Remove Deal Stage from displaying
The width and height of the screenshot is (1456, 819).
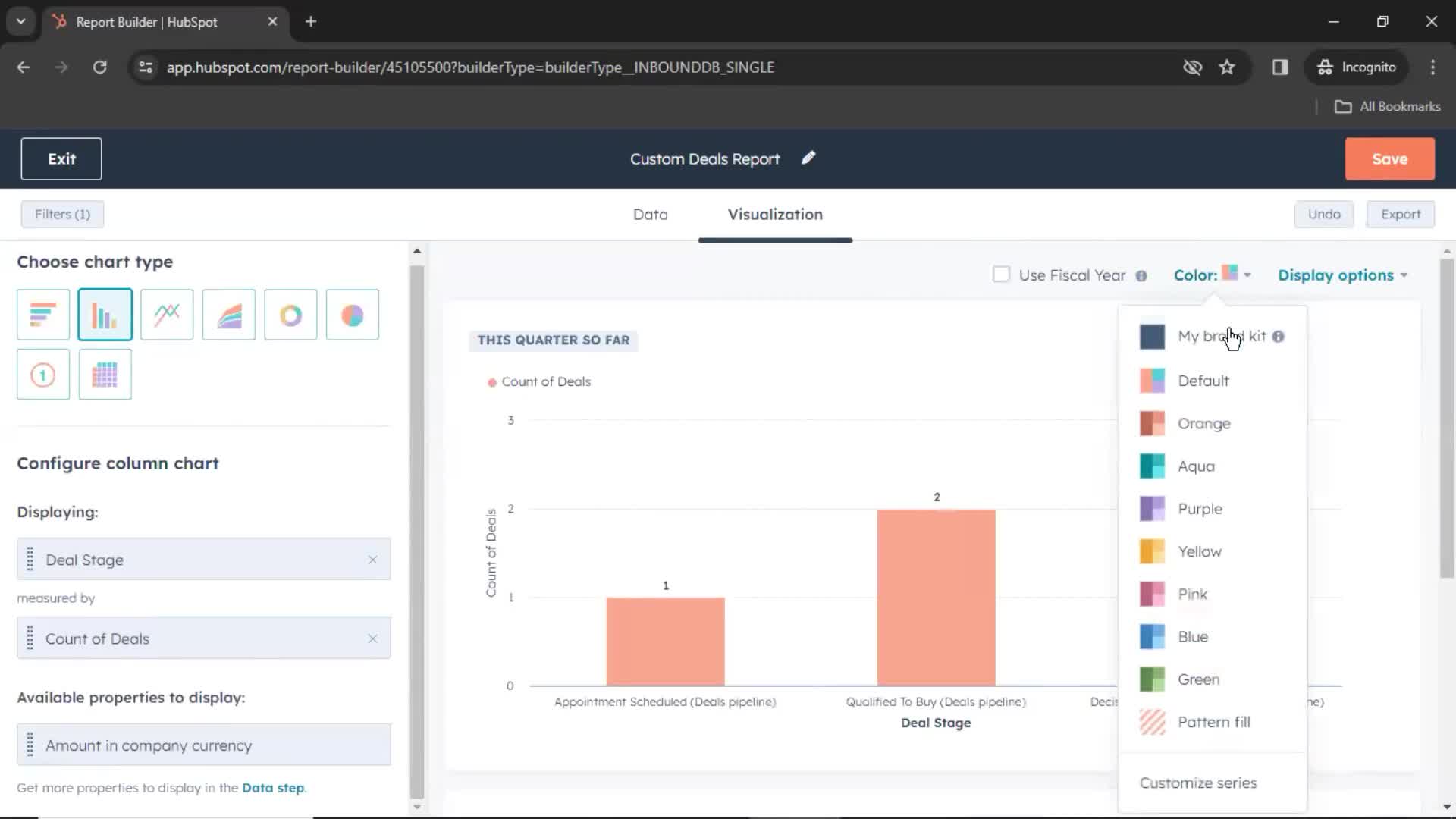(372, 560)
